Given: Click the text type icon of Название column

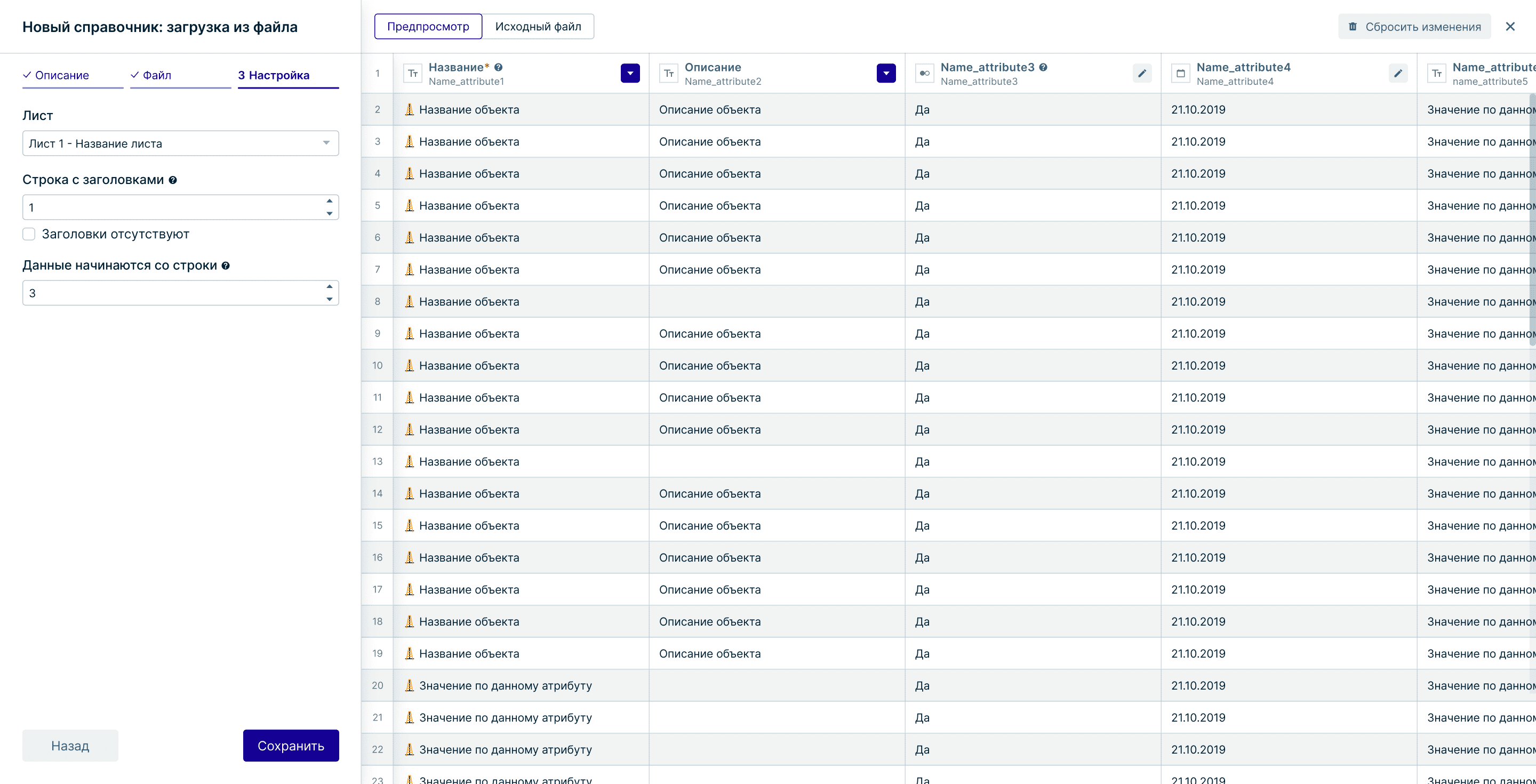Looking at the screenshot, I should 413,73.
